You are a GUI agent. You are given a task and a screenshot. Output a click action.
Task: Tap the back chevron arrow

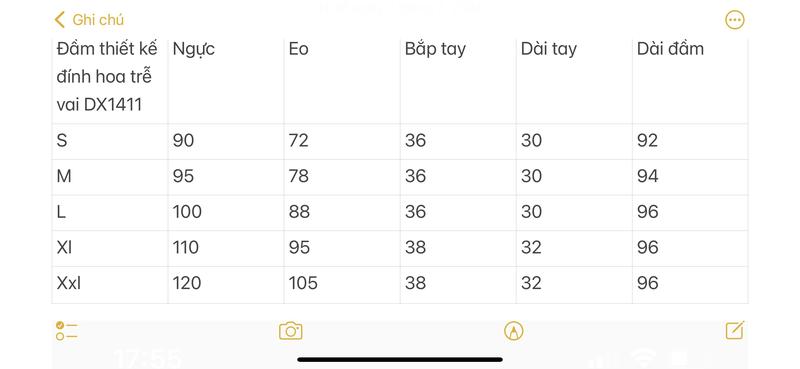(60, 20)
